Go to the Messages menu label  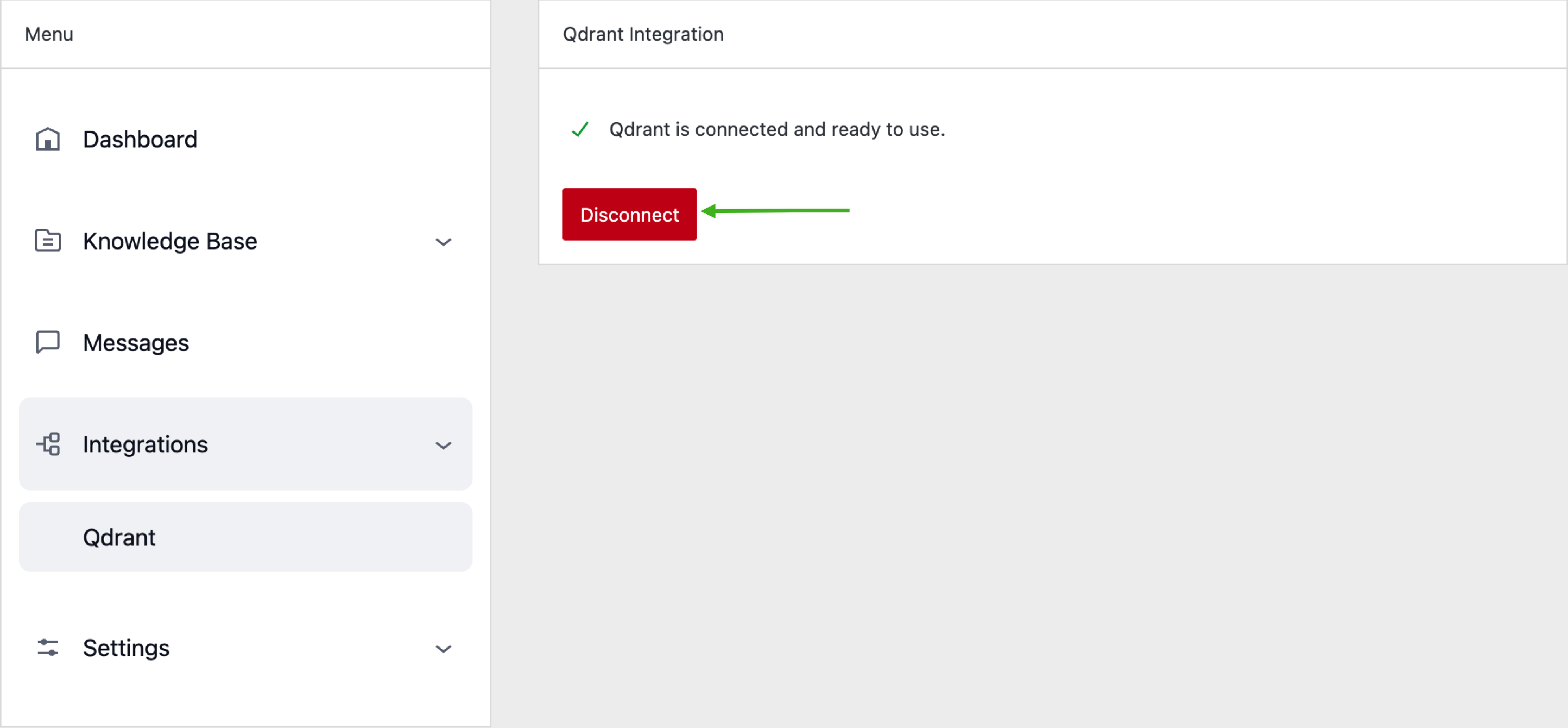tap(136, 343)
